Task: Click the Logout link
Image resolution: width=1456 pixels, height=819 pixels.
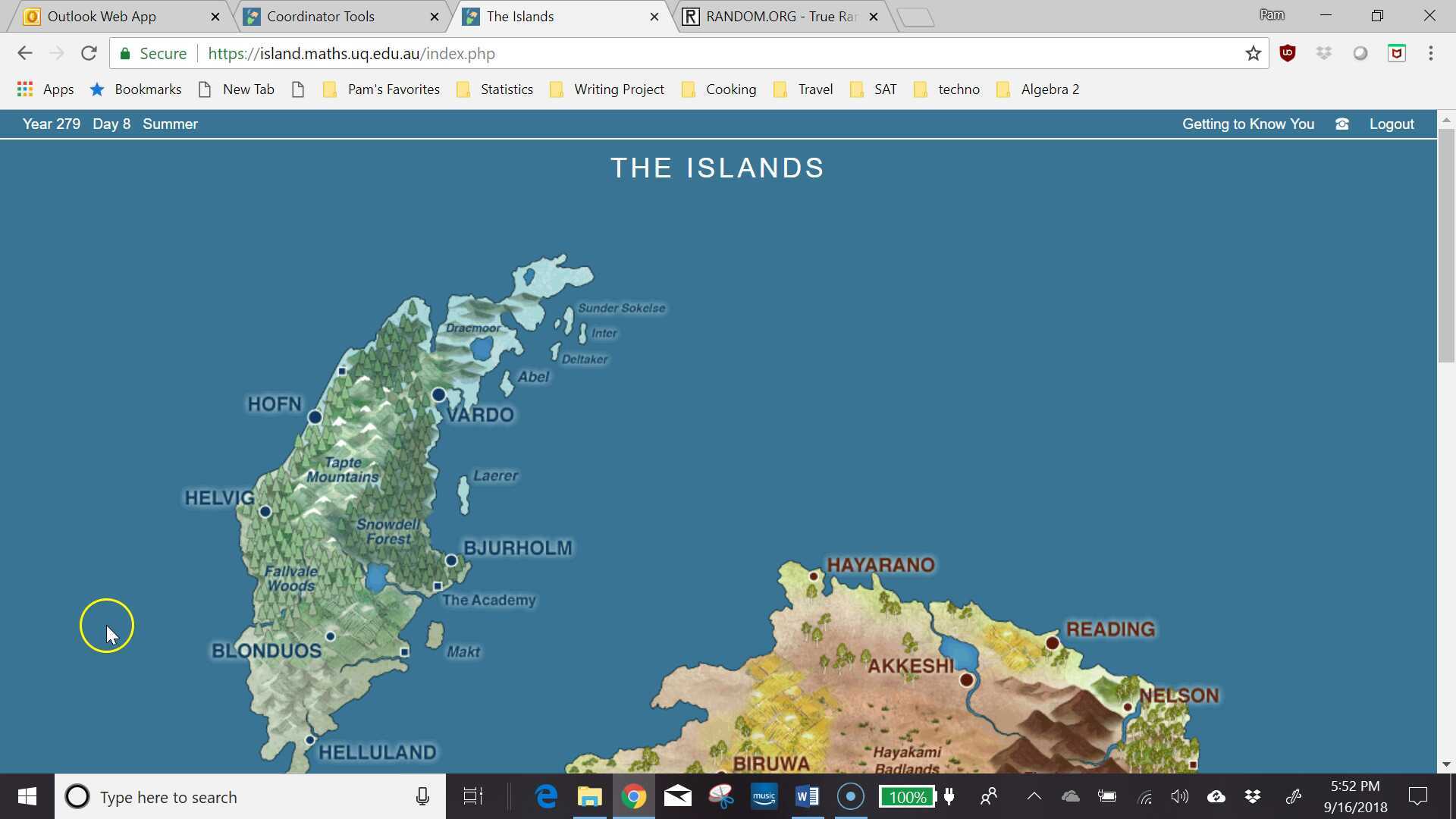Action: point(1392,124)
